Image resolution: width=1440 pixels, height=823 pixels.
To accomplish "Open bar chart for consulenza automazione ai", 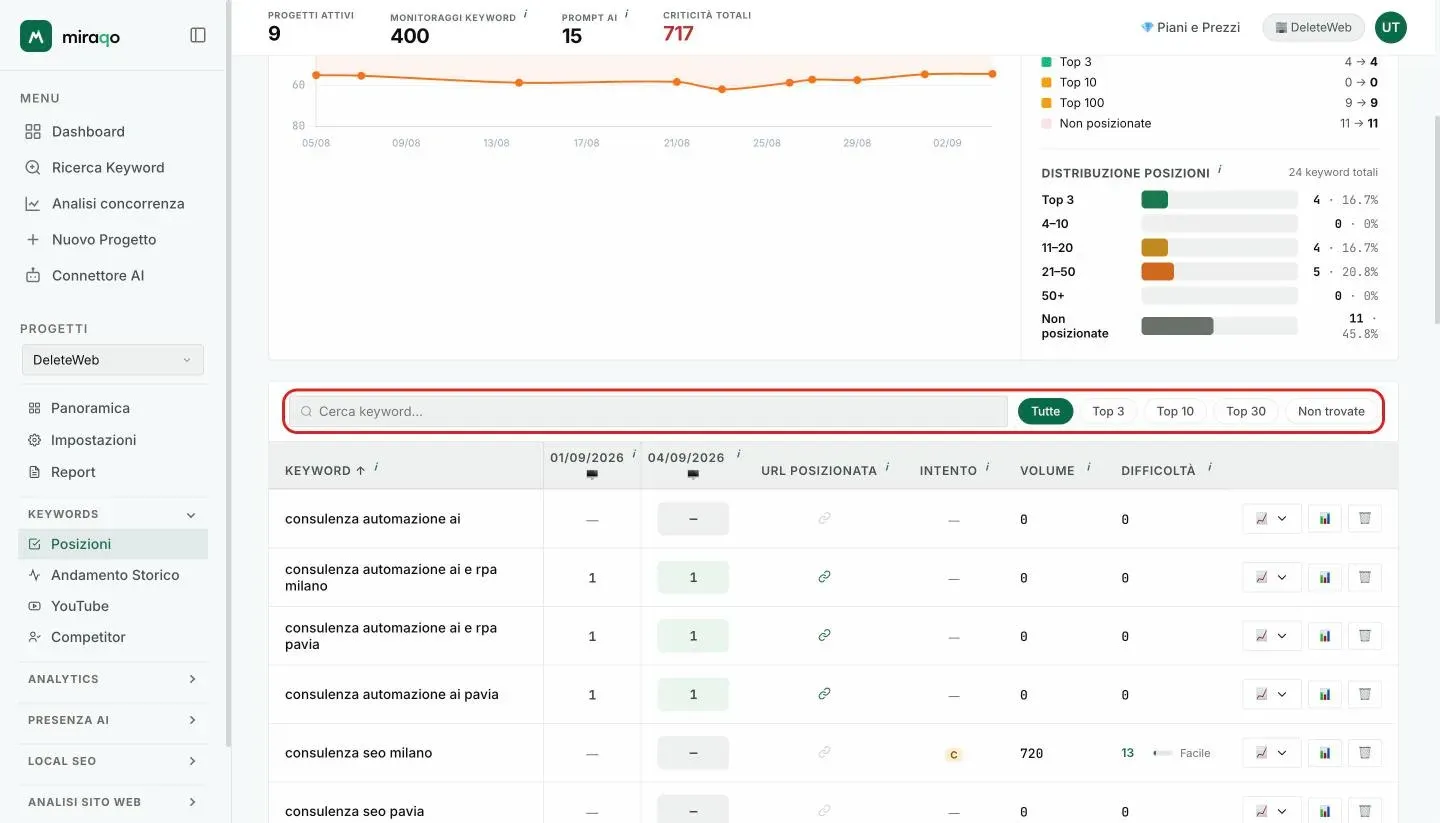I will click(1324, 519).
